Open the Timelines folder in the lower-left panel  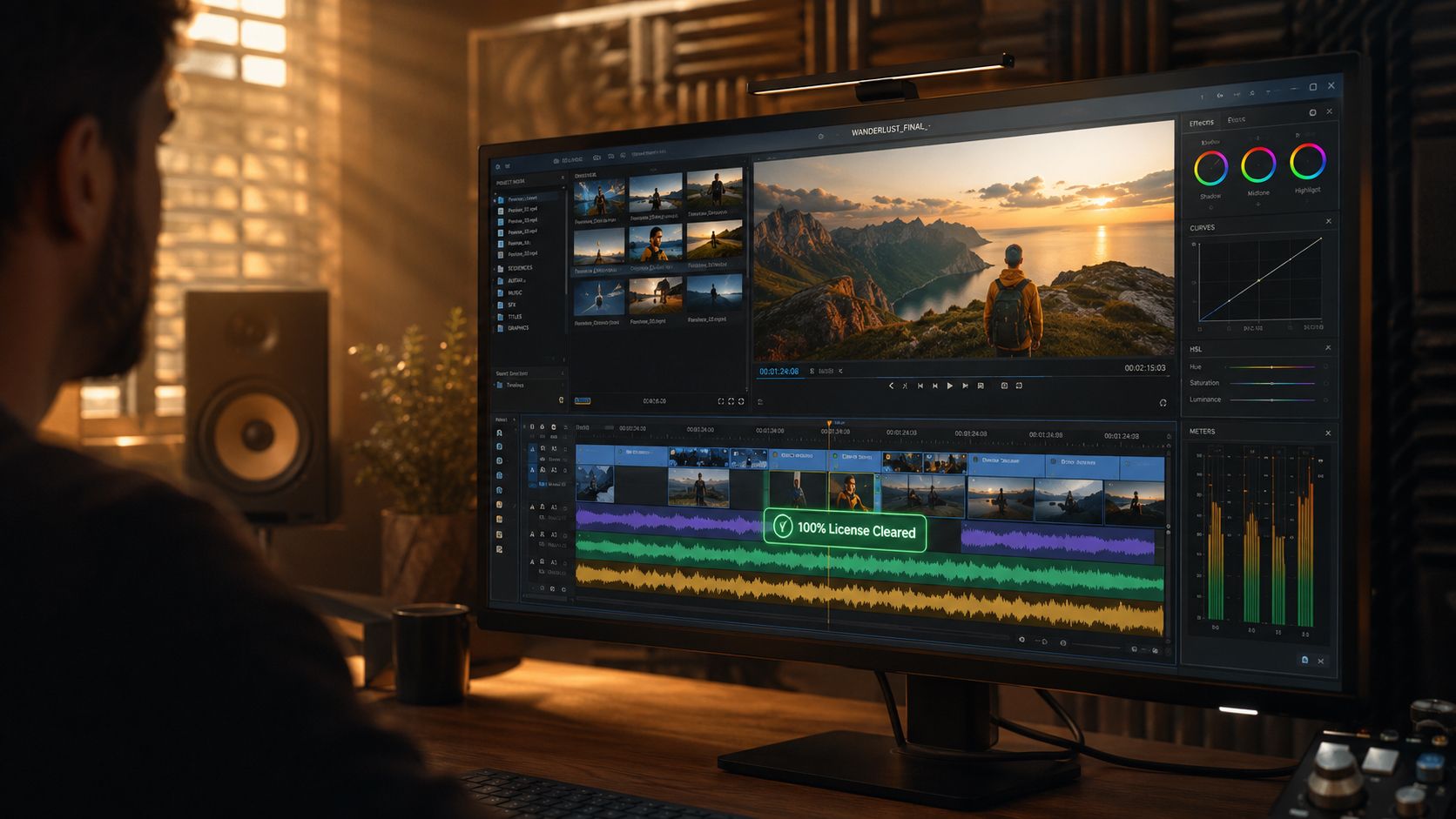click(x=515, y=385)
